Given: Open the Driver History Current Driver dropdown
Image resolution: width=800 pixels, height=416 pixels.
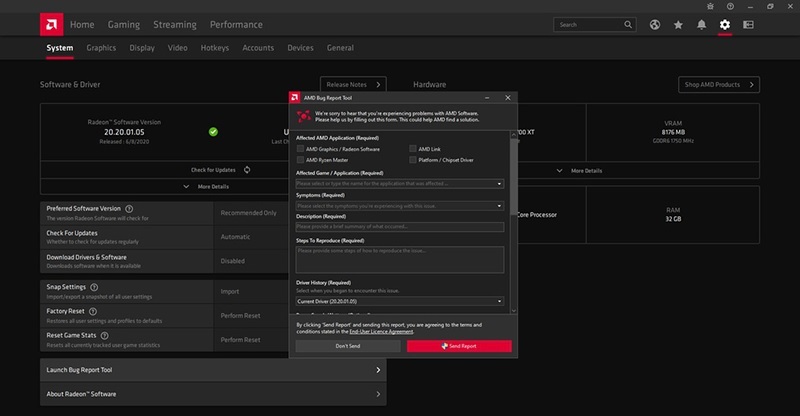Looking at the screenshot, I should [400, 300].
